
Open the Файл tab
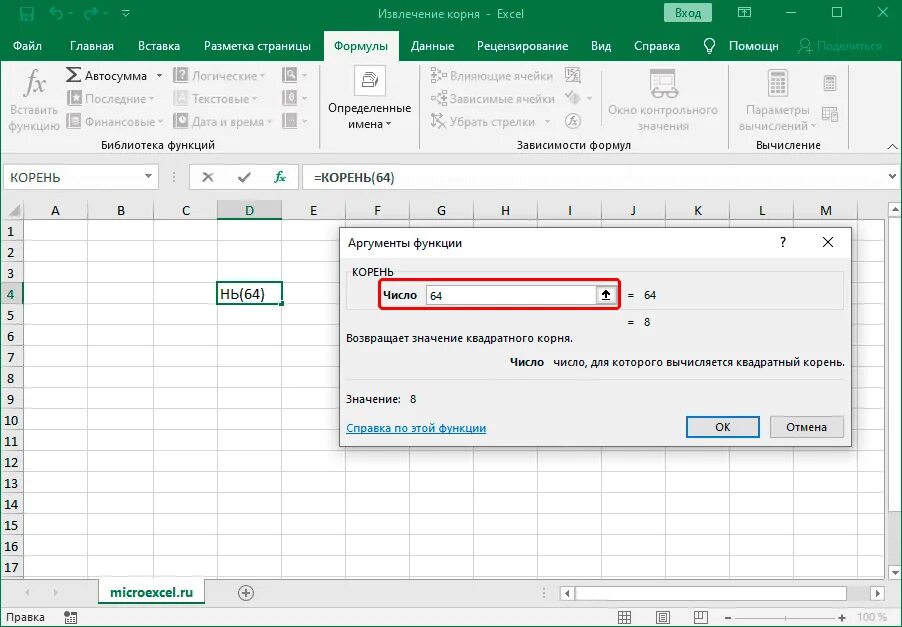tap(27, 45)
